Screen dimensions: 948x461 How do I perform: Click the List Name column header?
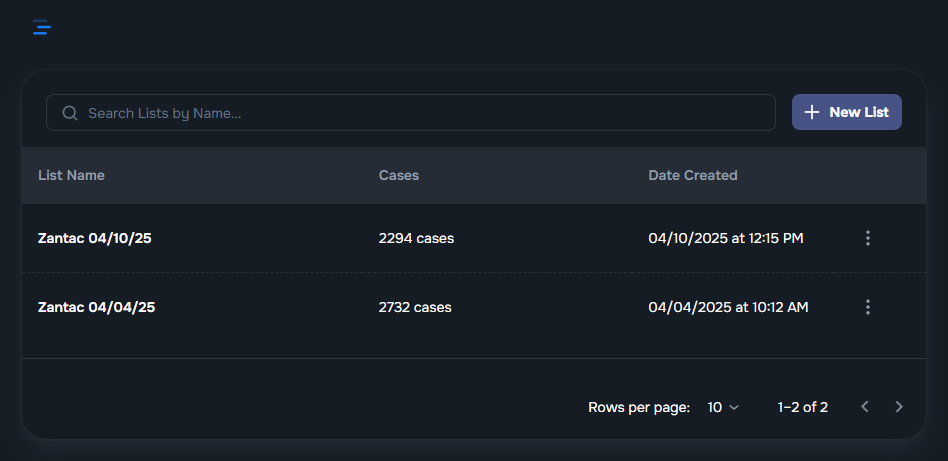(x=71, y=175)
